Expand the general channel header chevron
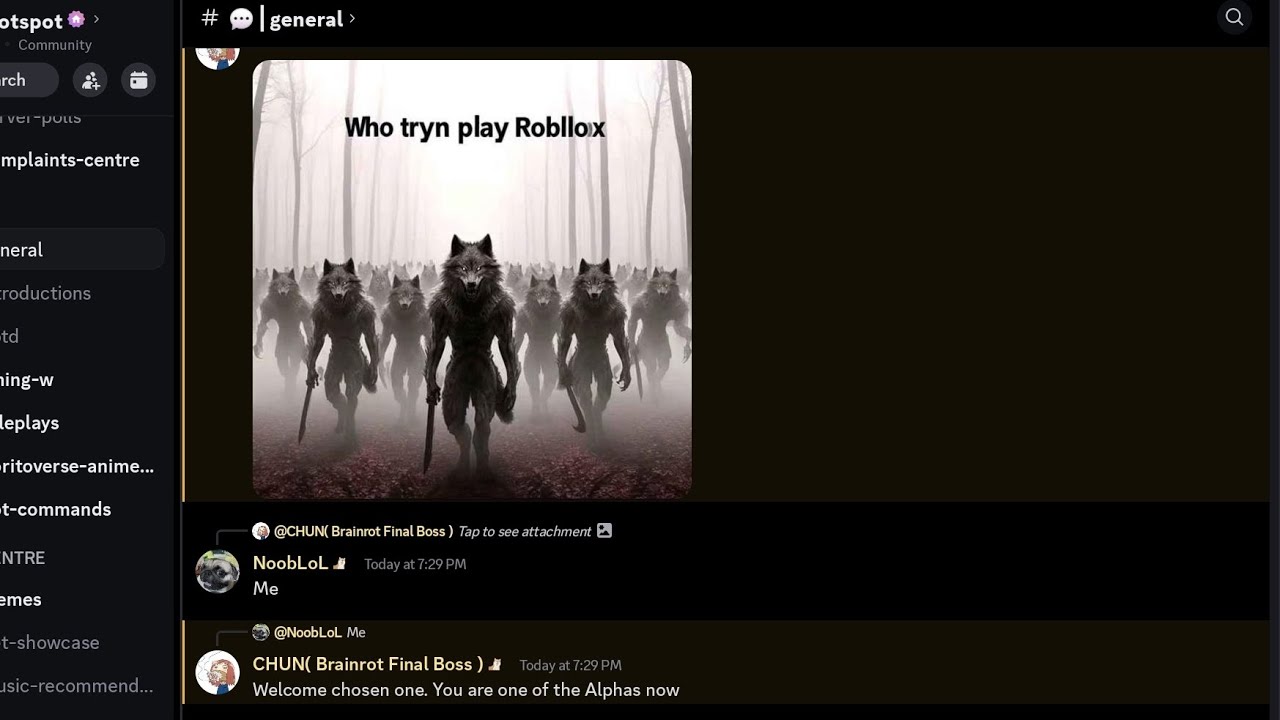 pyautogui.click(x=352, y=19)
